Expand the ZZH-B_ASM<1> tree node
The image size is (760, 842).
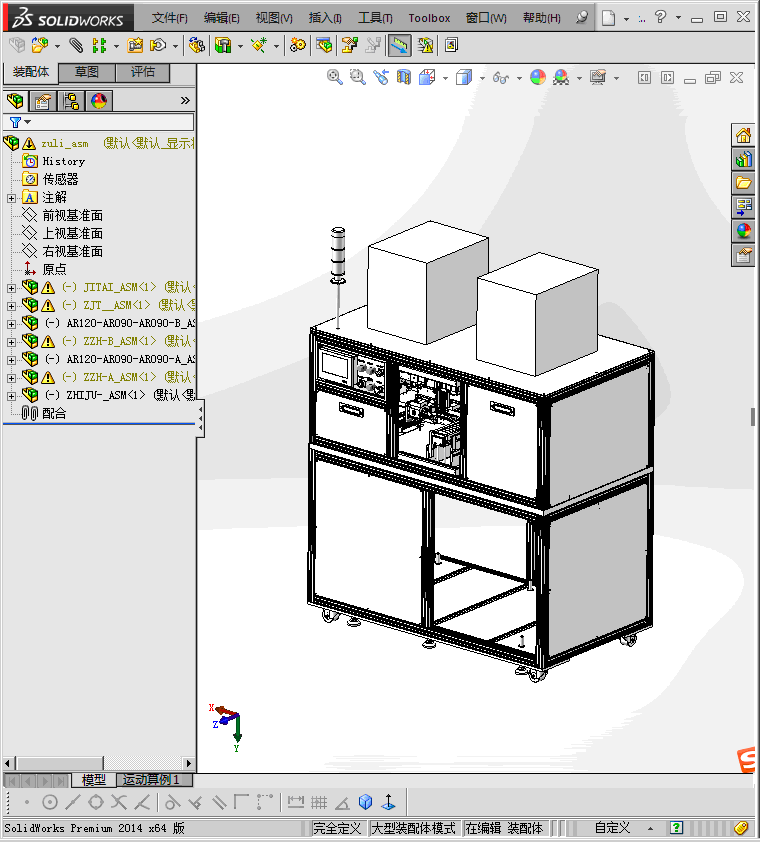[11, 342]
